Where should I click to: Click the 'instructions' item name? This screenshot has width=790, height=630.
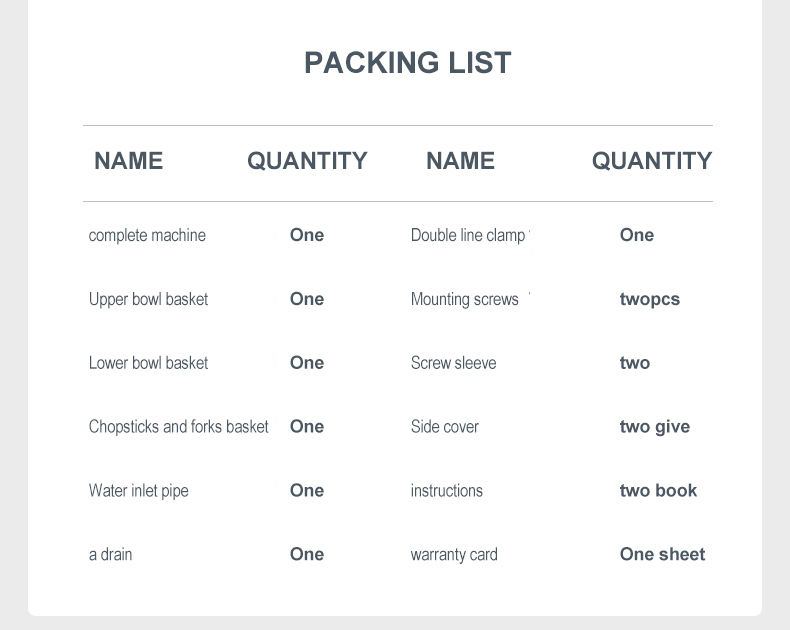[446, 491]
